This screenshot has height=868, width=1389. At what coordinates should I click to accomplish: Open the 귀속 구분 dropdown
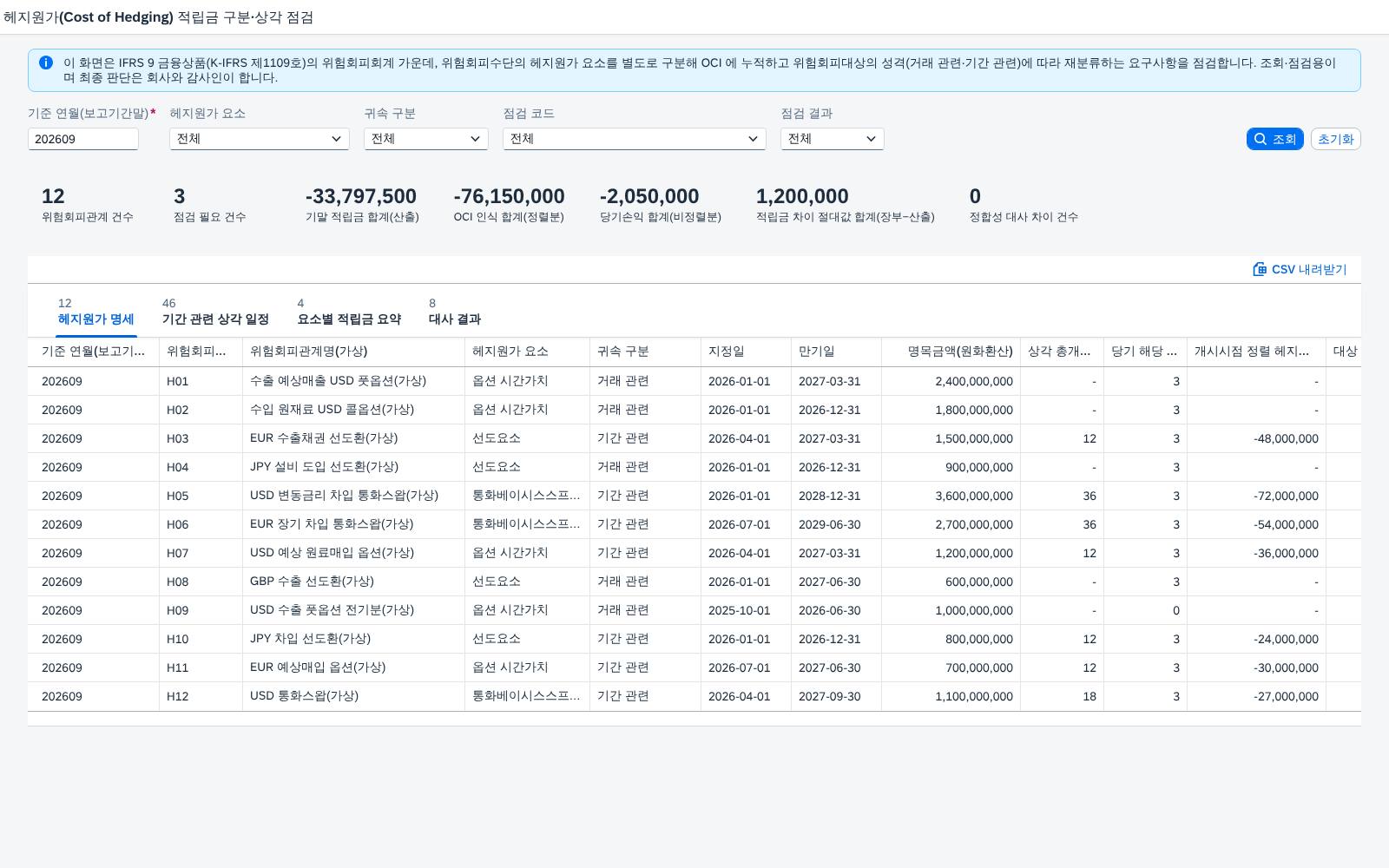coord(426,139)
